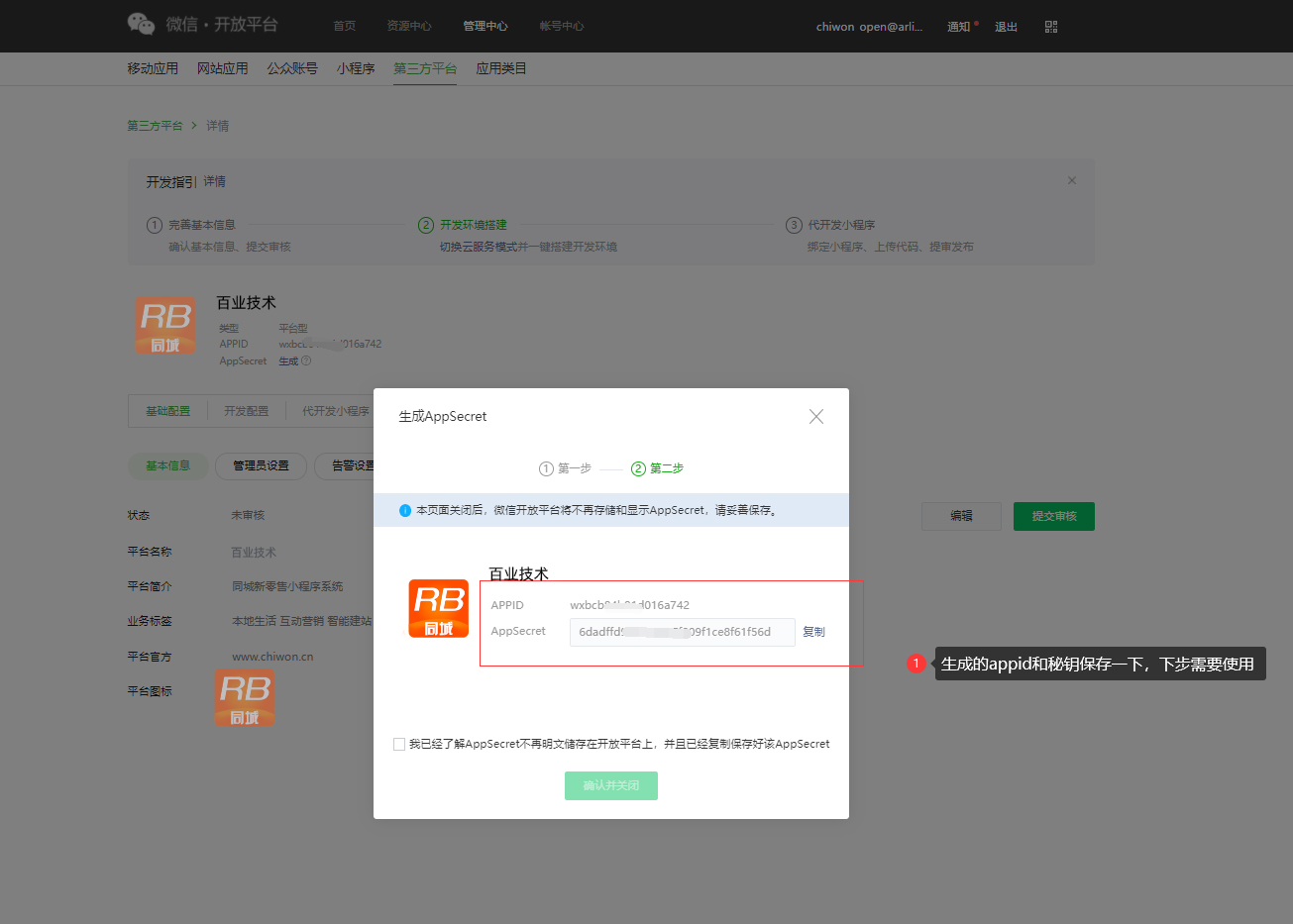Screen dimensions: 1293x924
Task: Open the QR code icon in header
Action: click(x=1051, y=27)
